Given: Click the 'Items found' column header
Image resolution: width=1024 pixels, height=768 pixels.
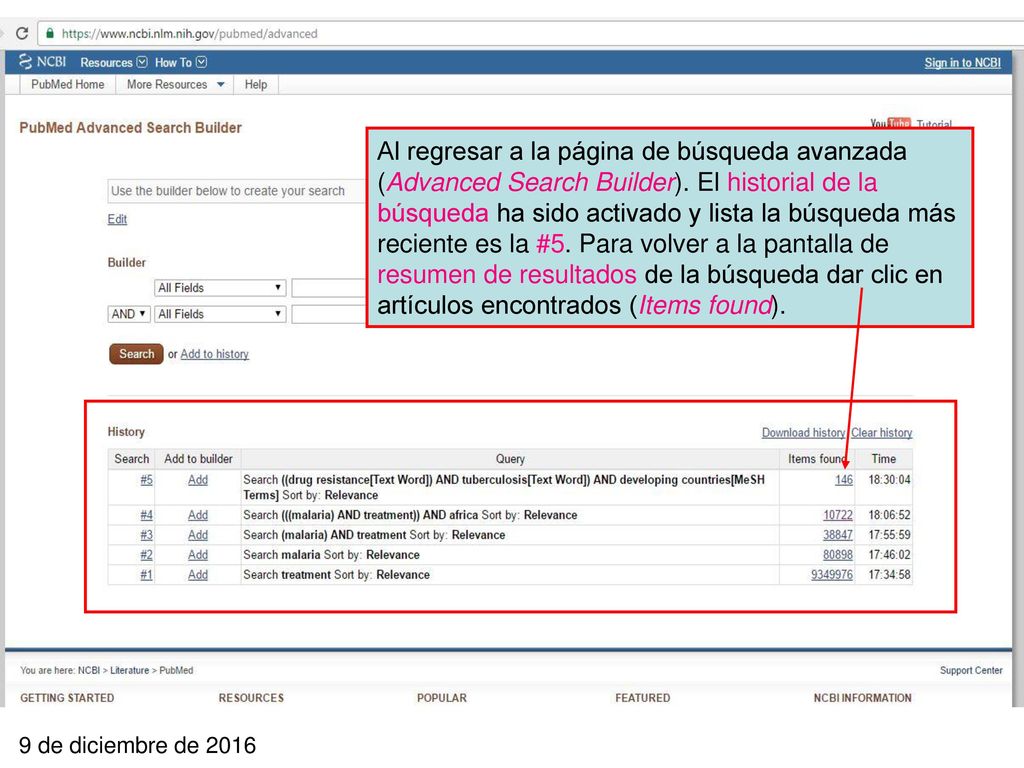Looking at the screenshot, I should point(817,459).
